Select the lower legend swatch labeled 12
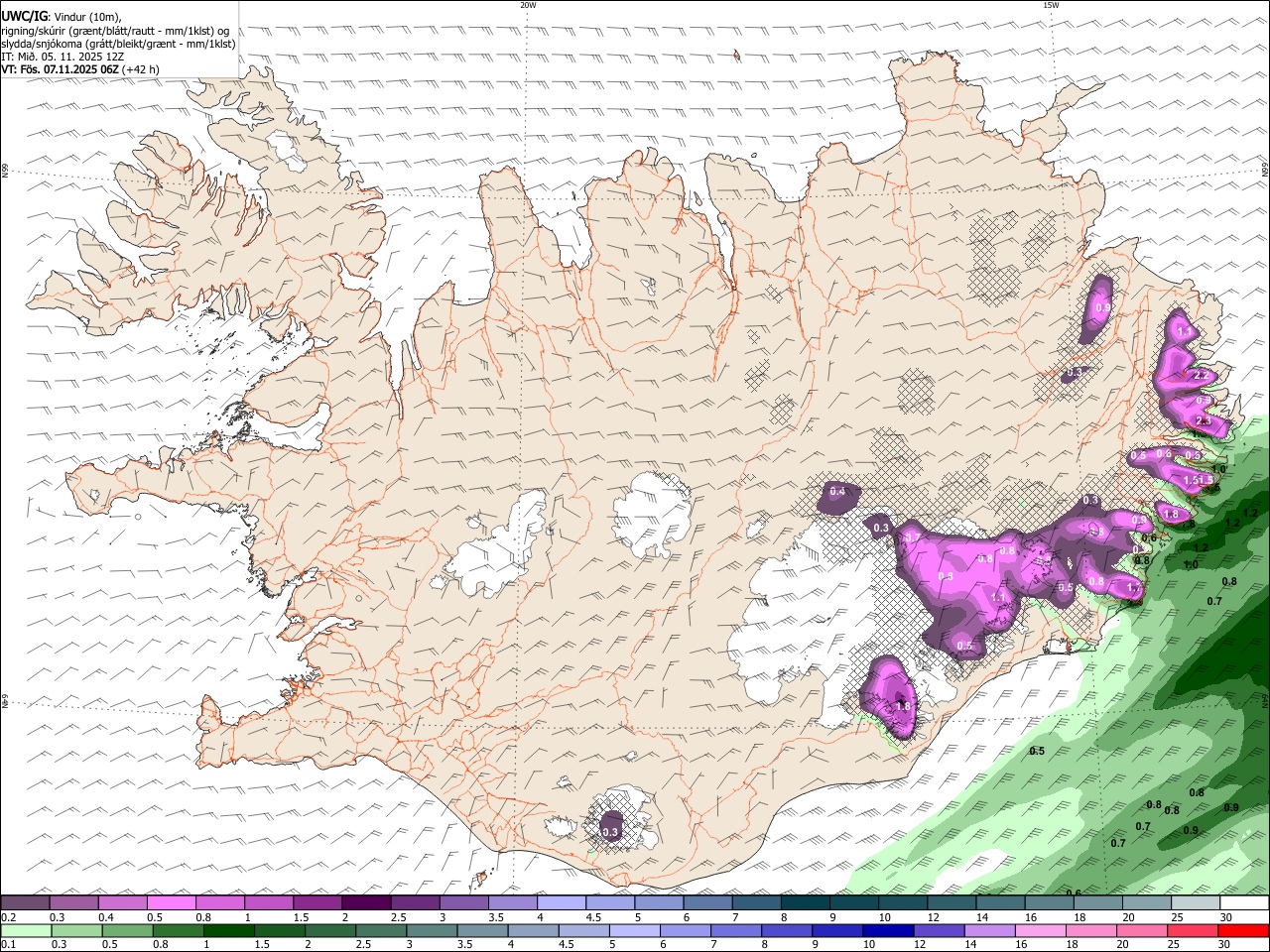1270x952 pixels. 940,930
